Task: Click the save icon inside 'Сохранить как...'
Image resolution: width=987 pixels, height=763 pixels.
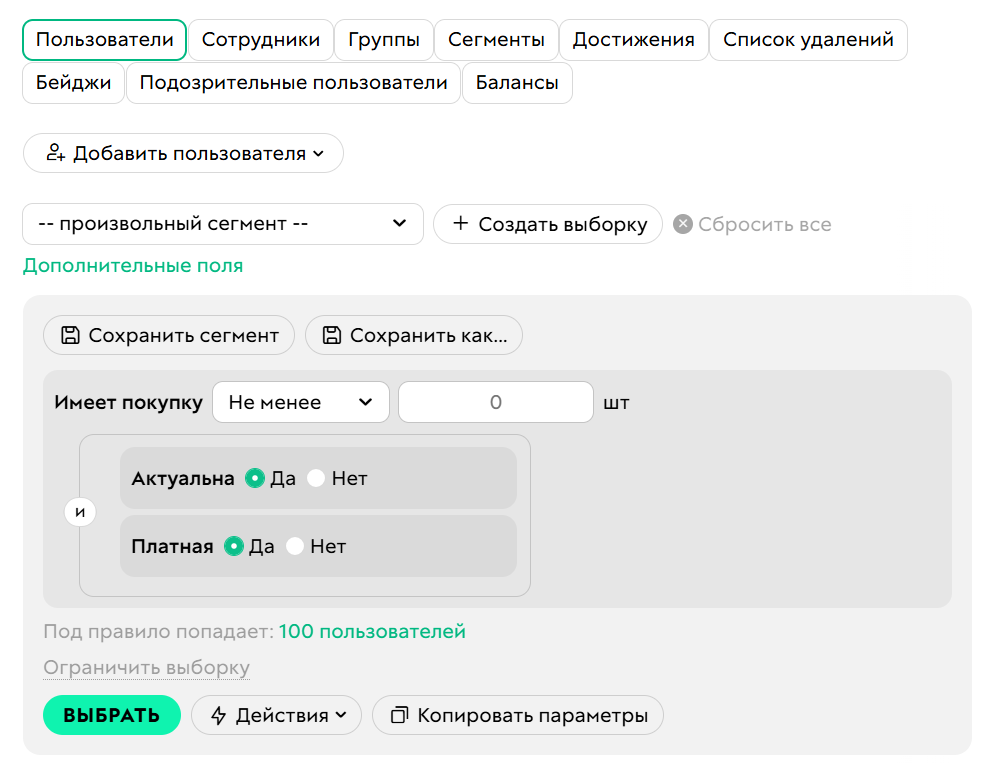Action: pos(332,335)
